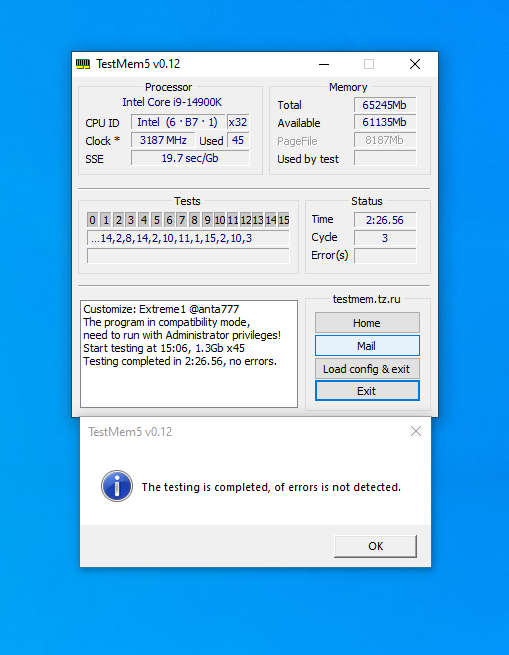The height and width of the screenshot is (655, 509).
Task: Select test indicator box 2
Action: [x=119, y=220]
